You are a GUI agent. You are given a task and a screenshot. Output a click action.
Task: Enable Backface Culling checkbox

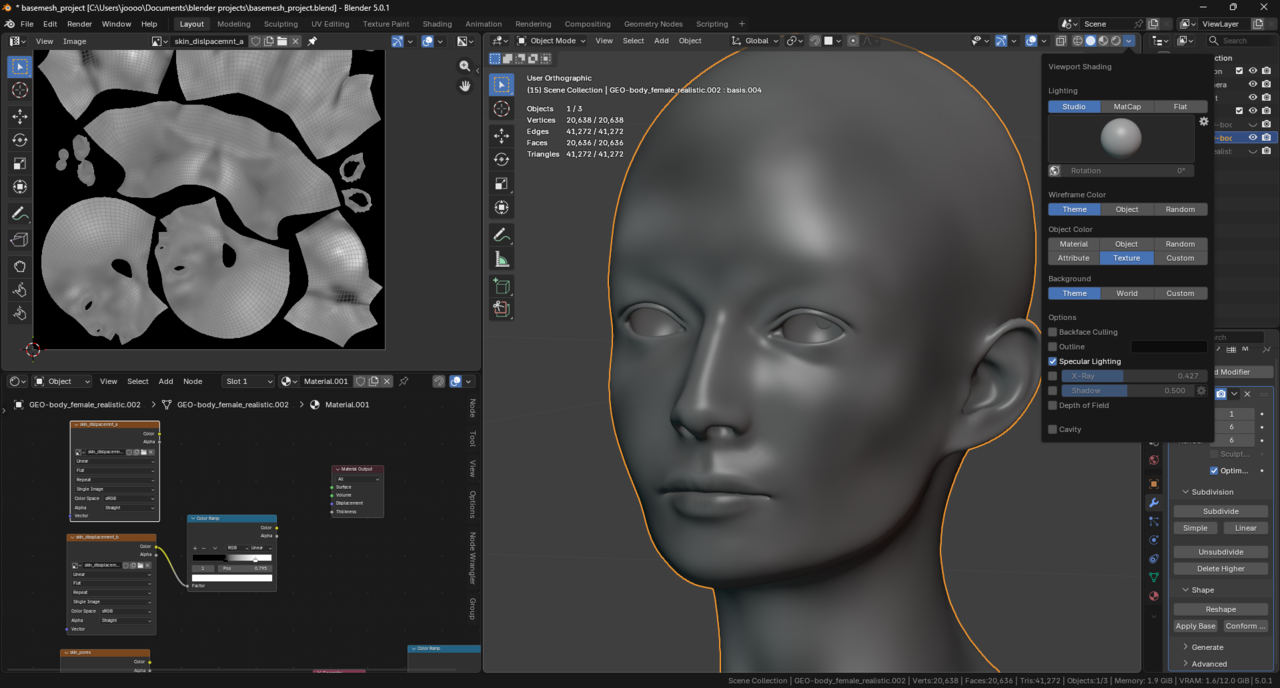coord(1052,332)
